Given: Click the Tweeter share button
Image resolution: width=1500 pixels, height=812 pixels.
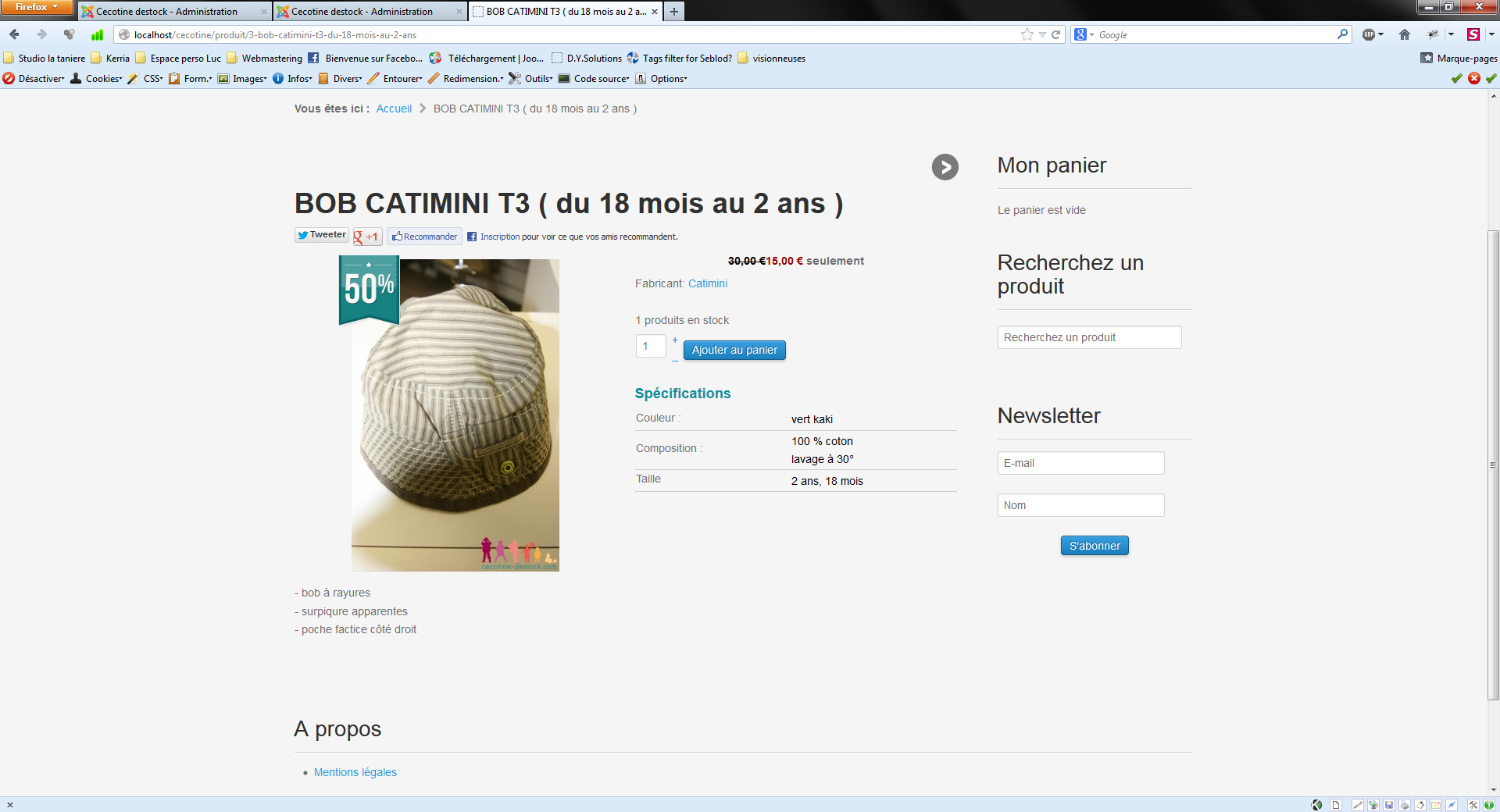Looking at the screenshot, I should [321, 235].
